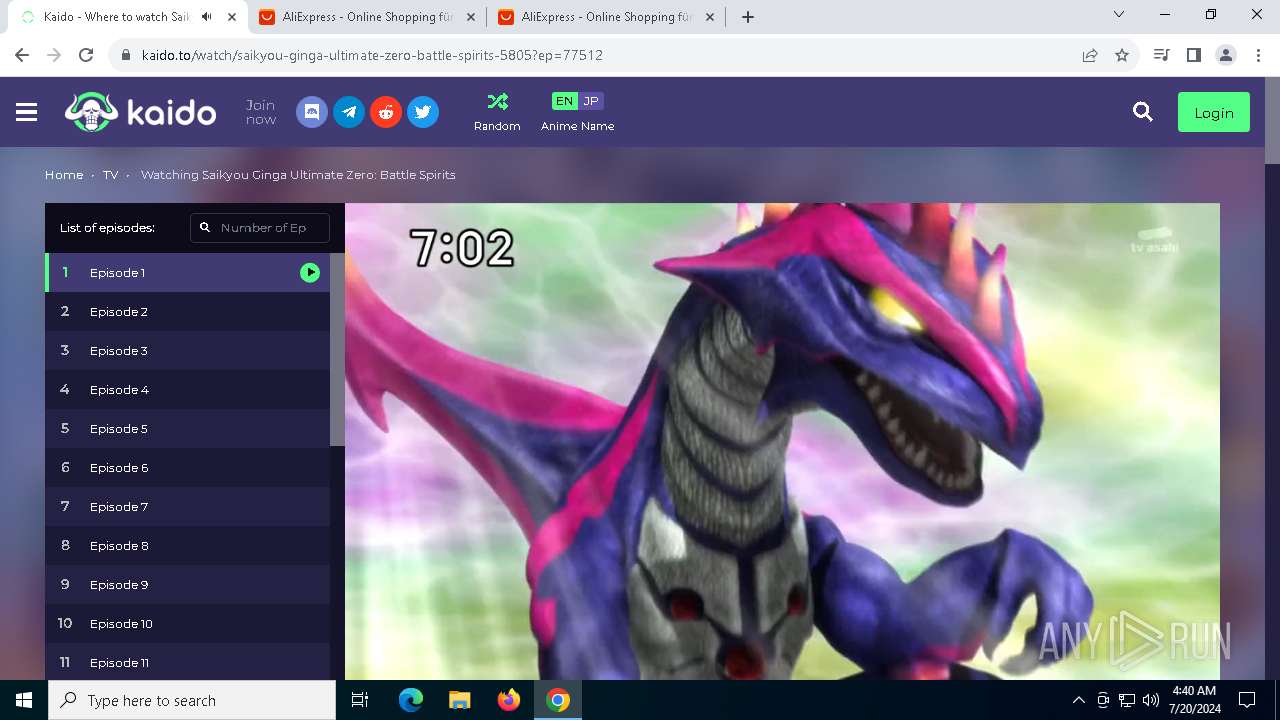Select Episode 9 in the list
Image resolution: width=1280 pixels, height=720 pixels.
(x=187, y=584)
